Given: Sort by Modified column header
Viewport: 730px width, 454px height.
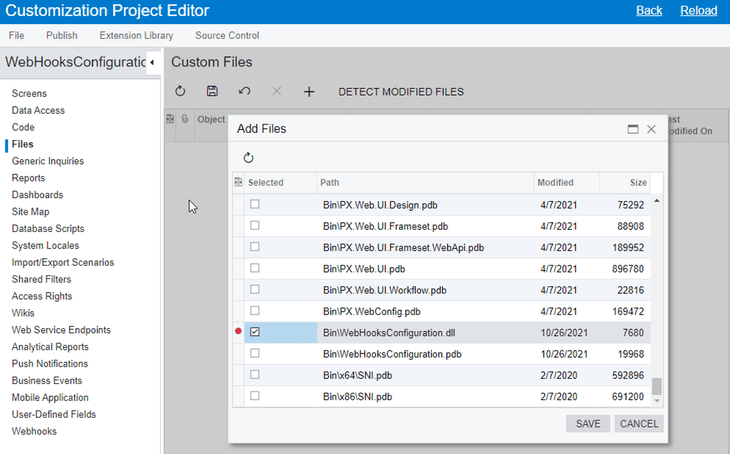Looking at the screenshot, I should tap(567, 183).
